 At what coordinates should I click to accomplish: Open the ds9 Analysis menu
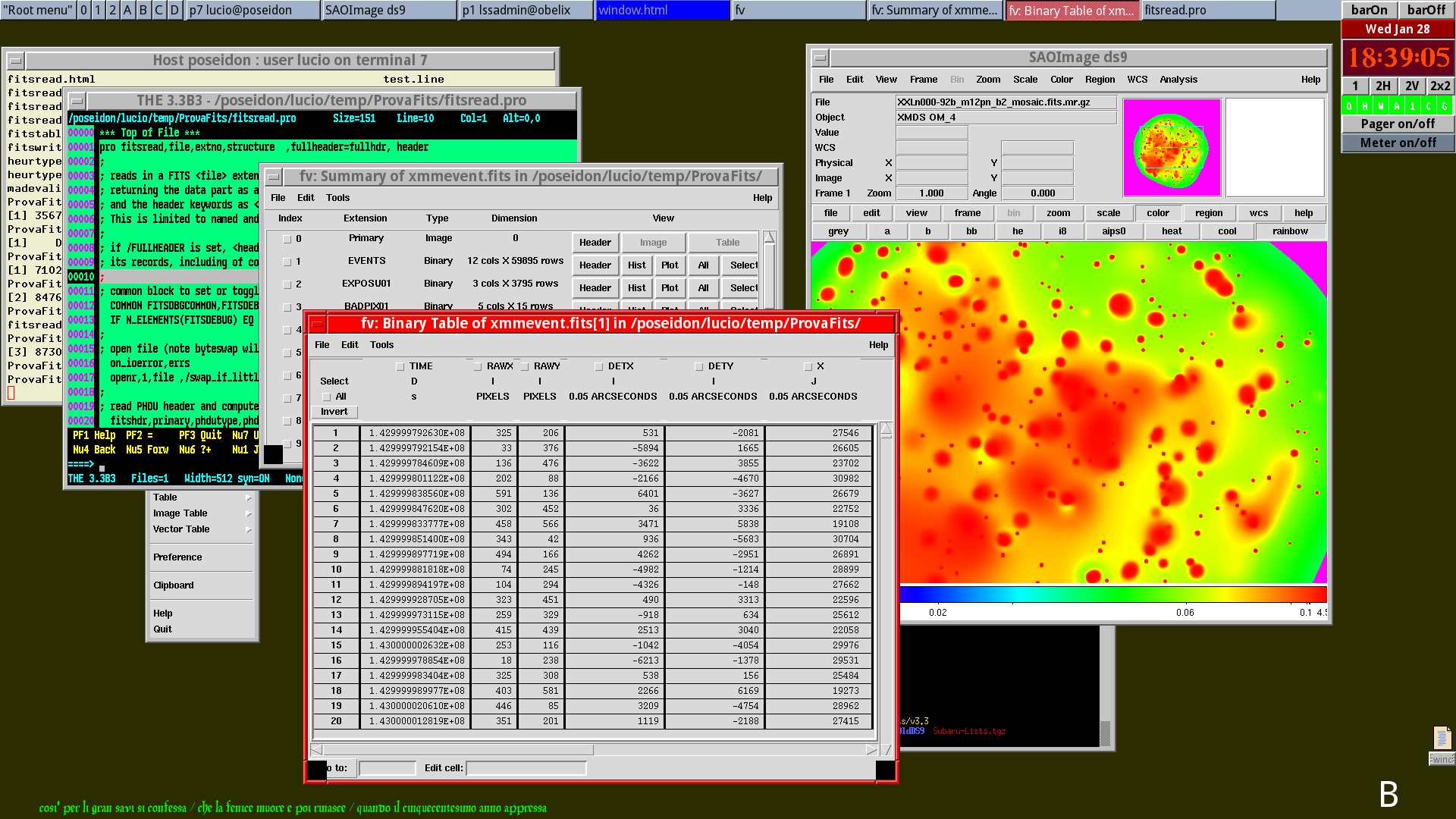point(1178,80)
